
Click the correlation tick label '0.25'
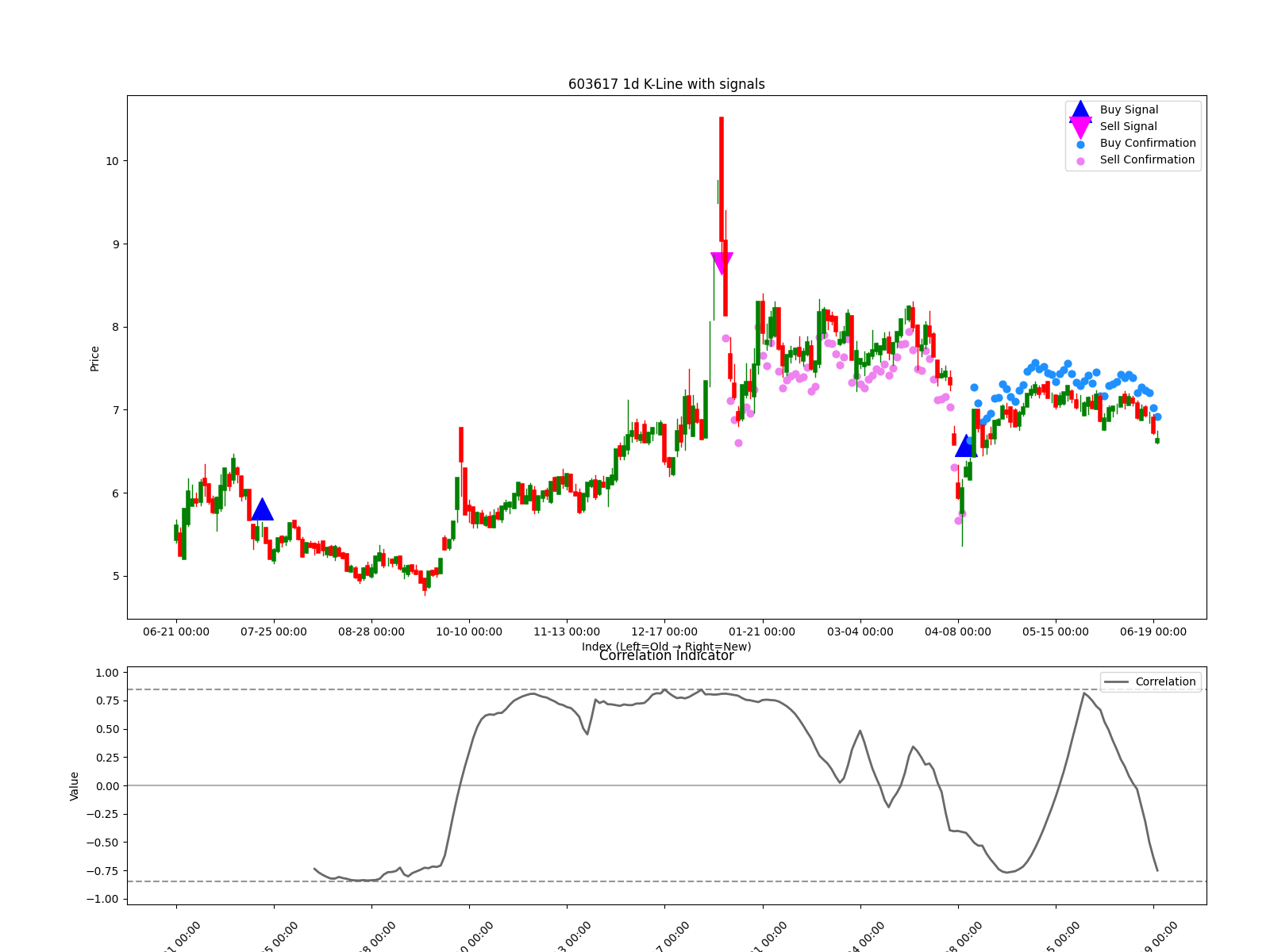[x=106, y=758]
